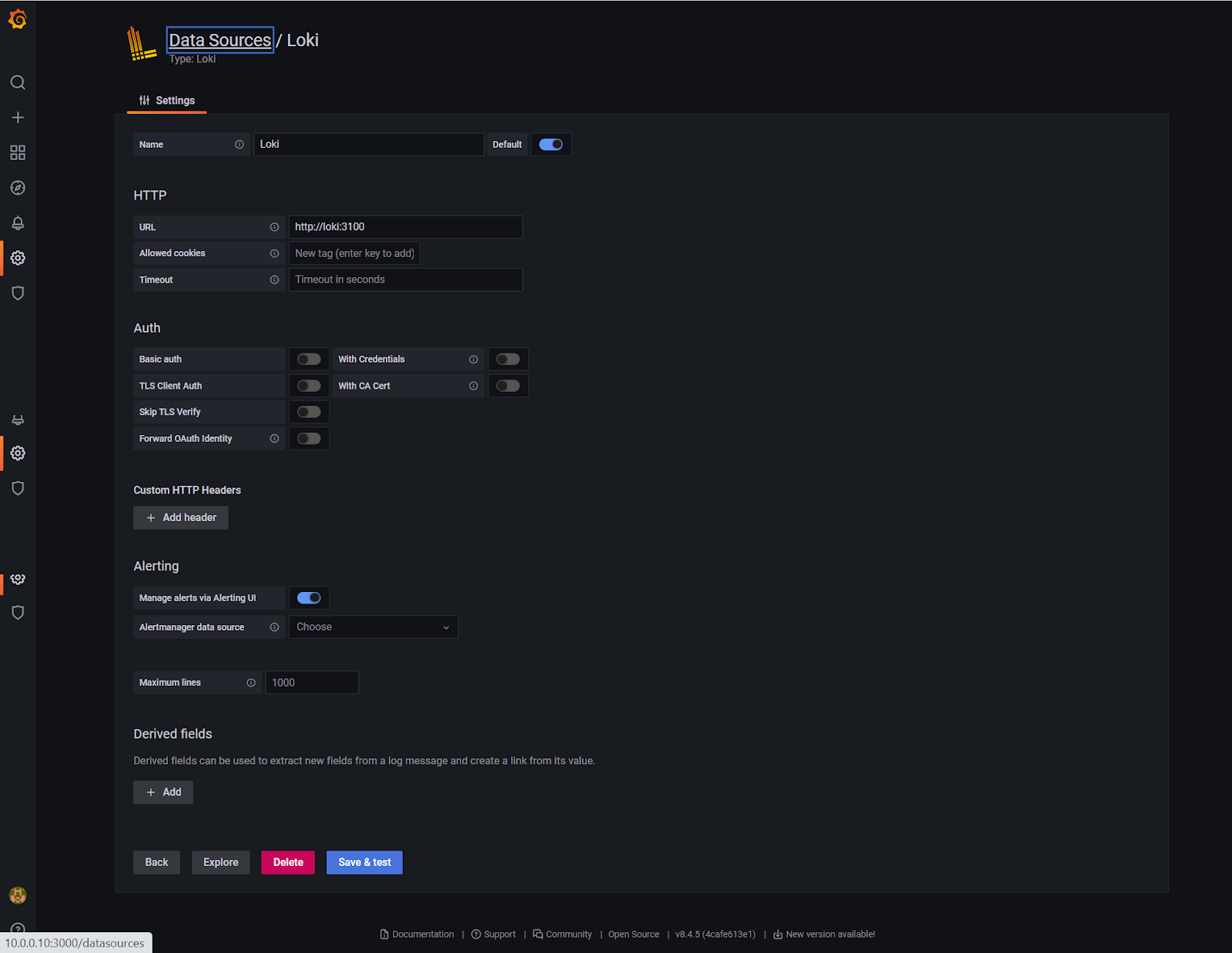Click the Data Sources breadcrumb link
Image resolution: width=1232 pixels, height=953 pixels.
tap(219, 40)
